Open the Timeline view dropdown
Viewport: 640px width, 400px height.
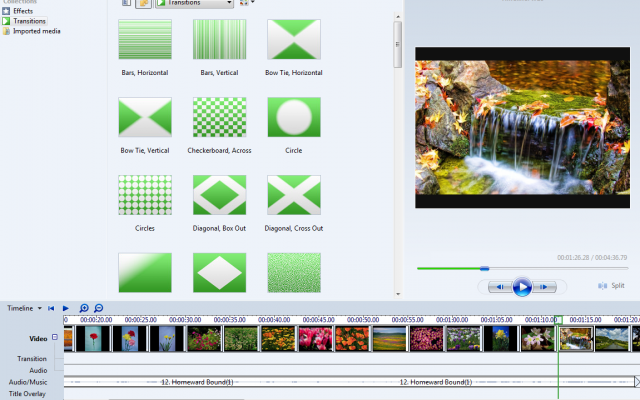[x=24, y=308]
